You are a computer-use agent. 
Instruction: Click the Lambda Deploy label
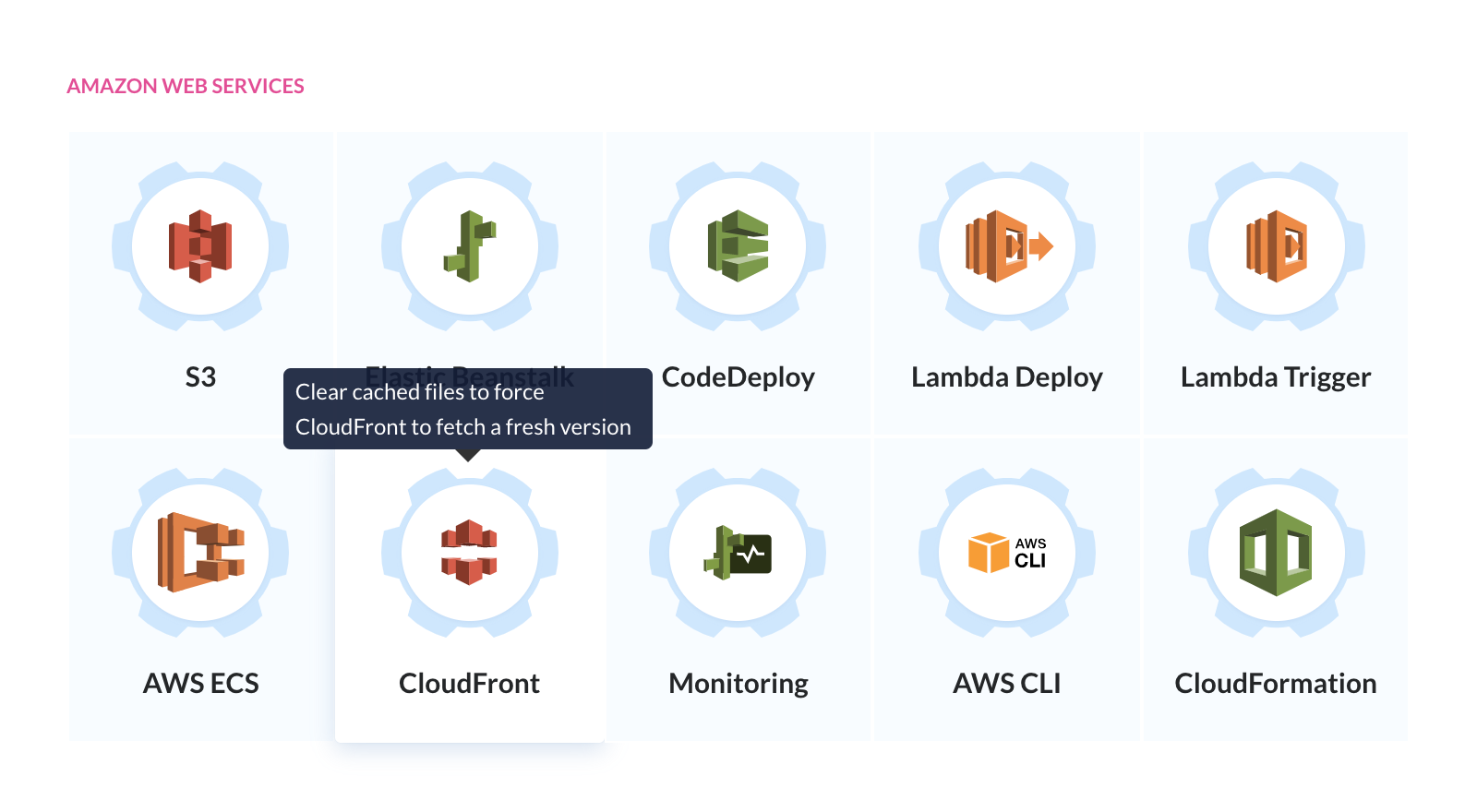pos(1007,377)
